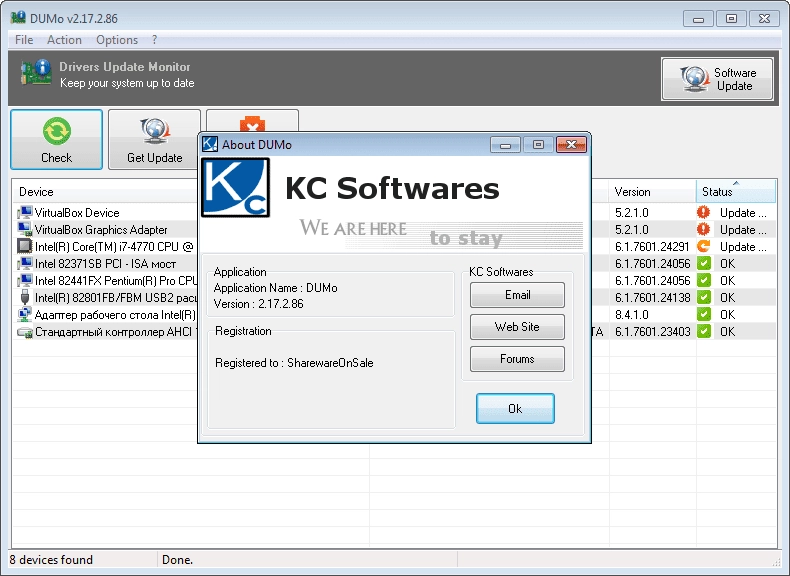The width and height of the screenshot is (790, 576).
Task: Click 'Registered to : SharewareOnSale' text
Action: [294, 363]
